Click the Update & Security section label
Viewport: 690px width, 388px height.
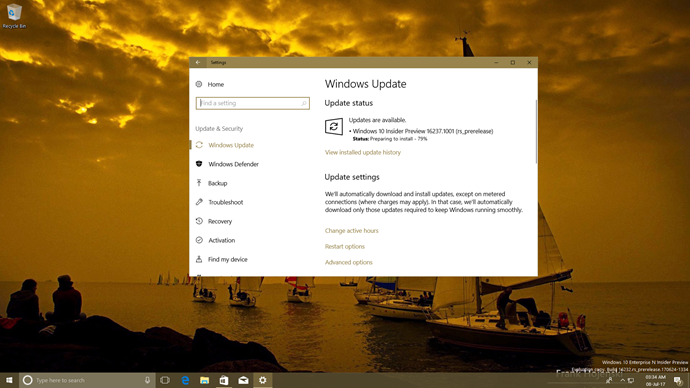click(219, 128)
